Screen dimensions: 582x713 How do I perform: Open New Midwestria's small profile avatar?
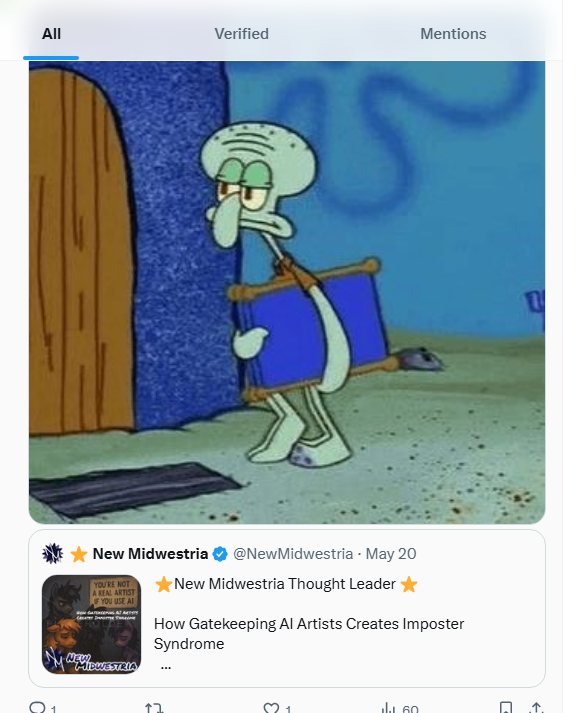(x=52, y=553)
